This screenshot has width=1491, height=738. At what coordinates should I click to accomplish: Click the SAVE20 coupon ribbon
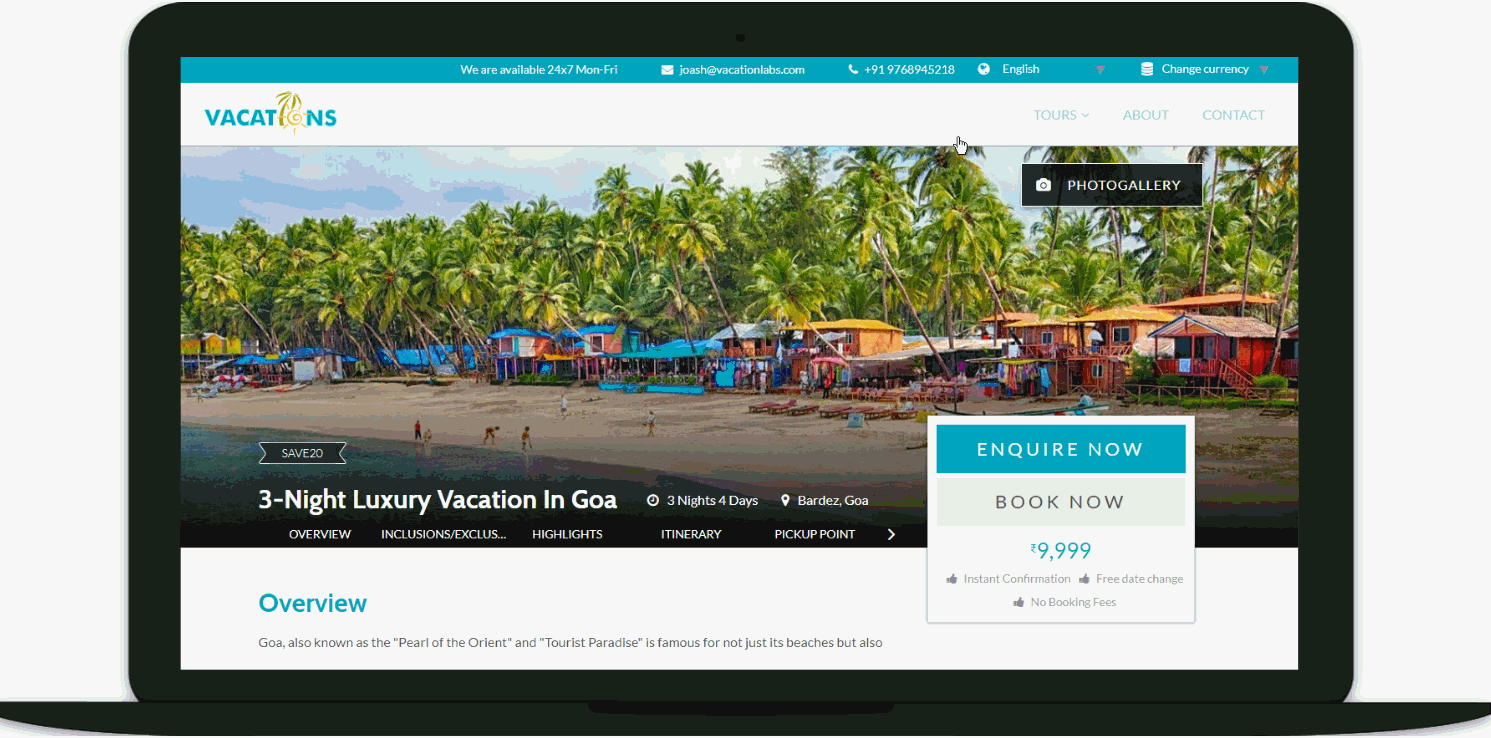pyautogui.click(x=302, y=453)
